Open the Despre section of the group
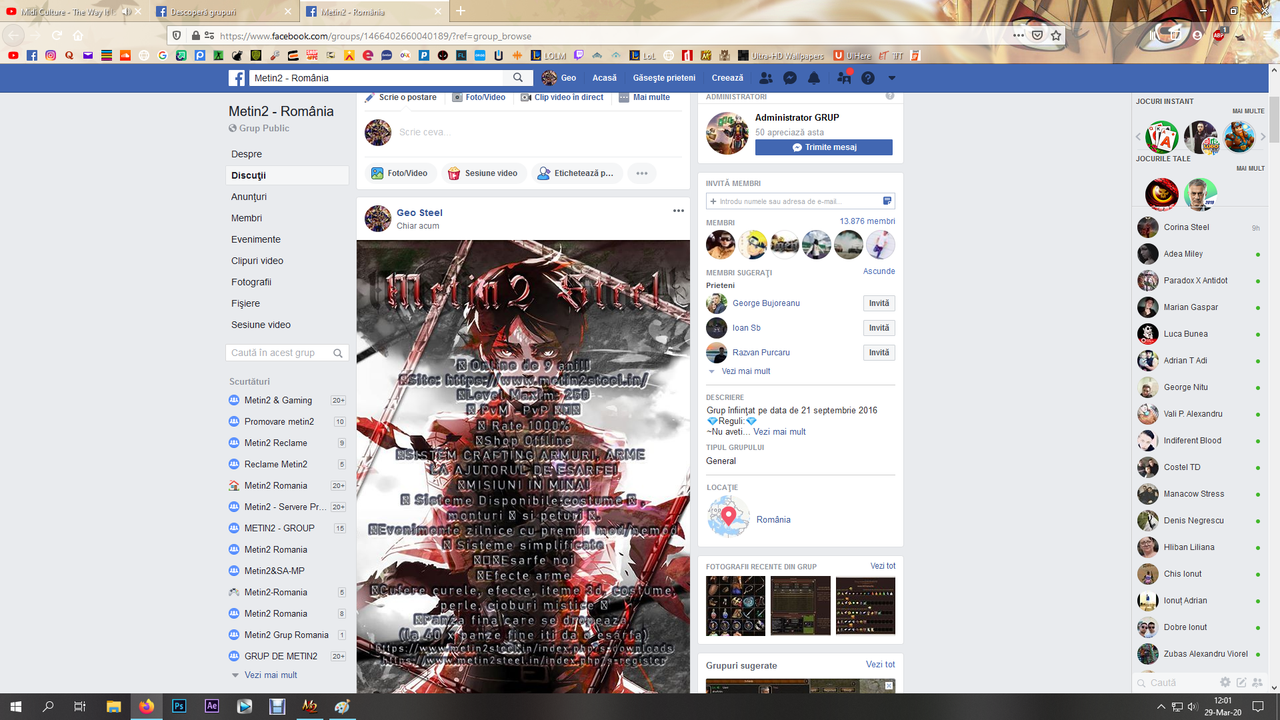The width and height of the screenshot is (1280, 720). point(247,154)
